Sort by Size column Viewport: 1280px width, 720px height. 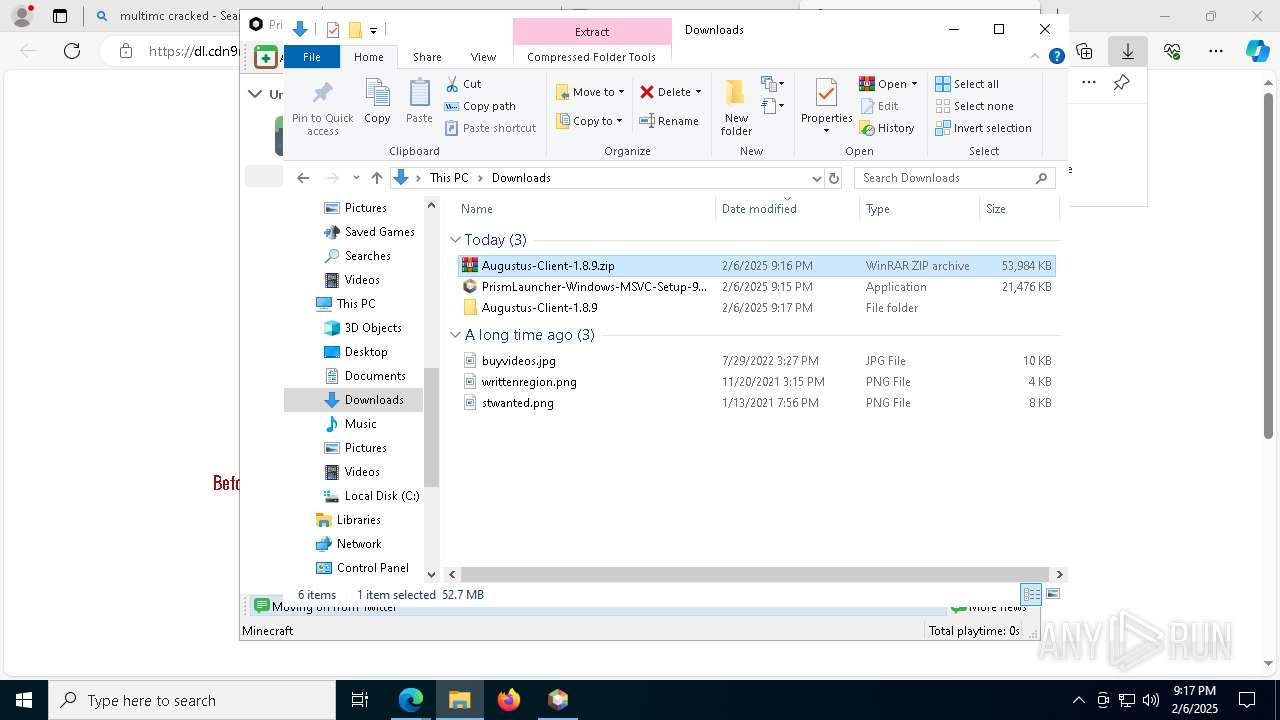click(1019, 209)
